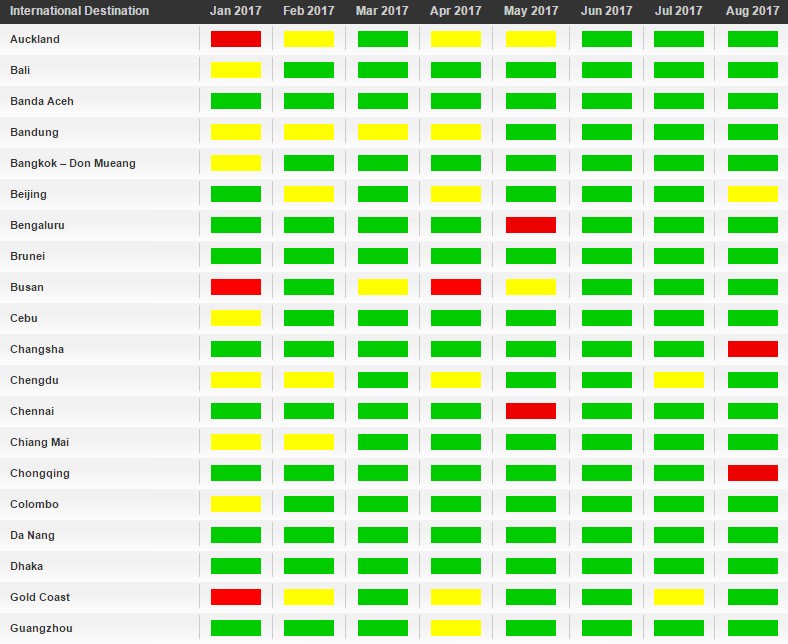Click the Beijing row label
Image resolution: width=788 pixels, height=644 pixels.
28,194
